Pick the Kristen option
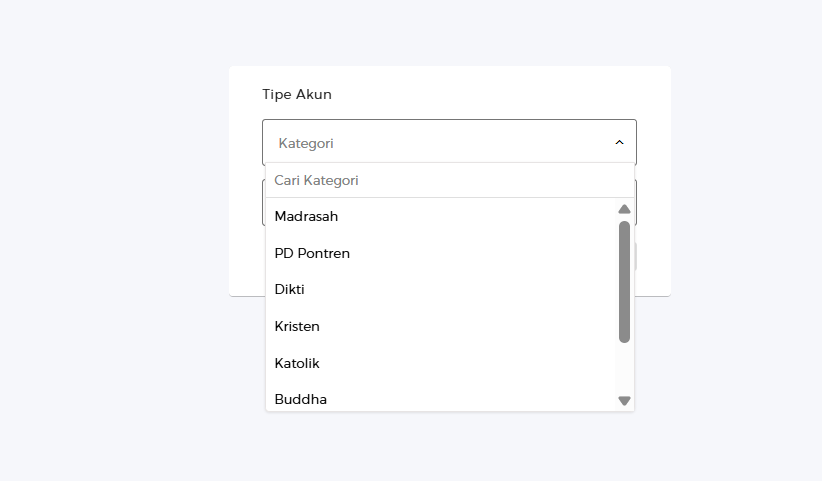The height and width of the screenshot is (481, 822). [x=297, y=326]
